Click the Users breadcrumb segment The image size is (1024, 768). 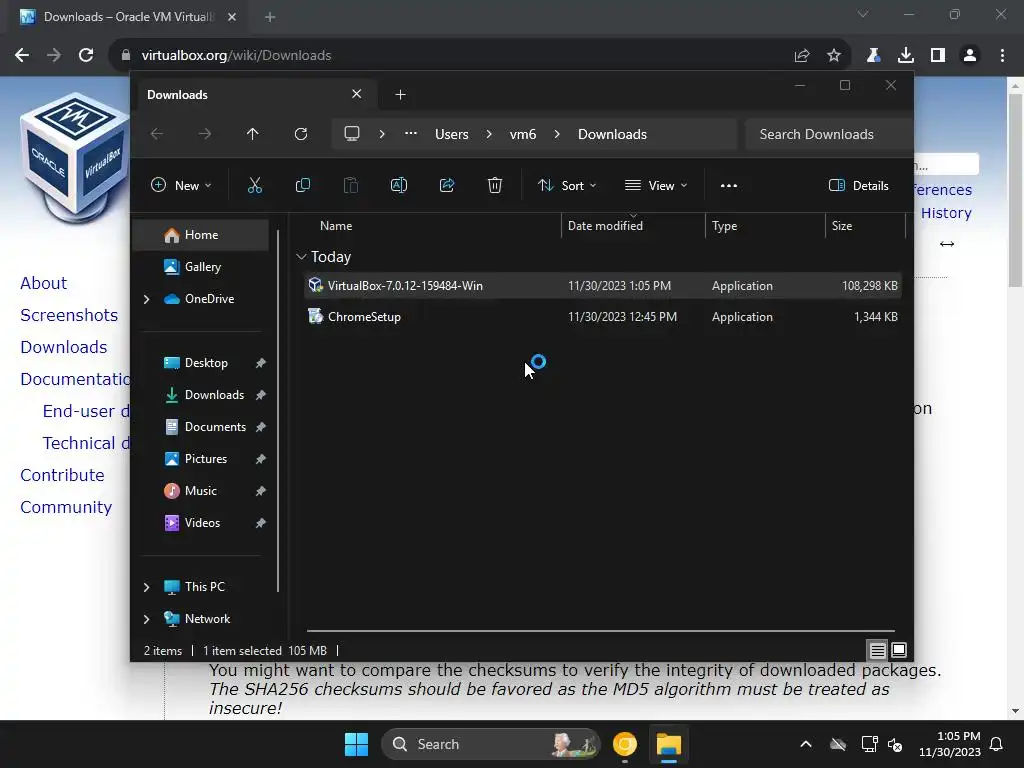(452, 134)
